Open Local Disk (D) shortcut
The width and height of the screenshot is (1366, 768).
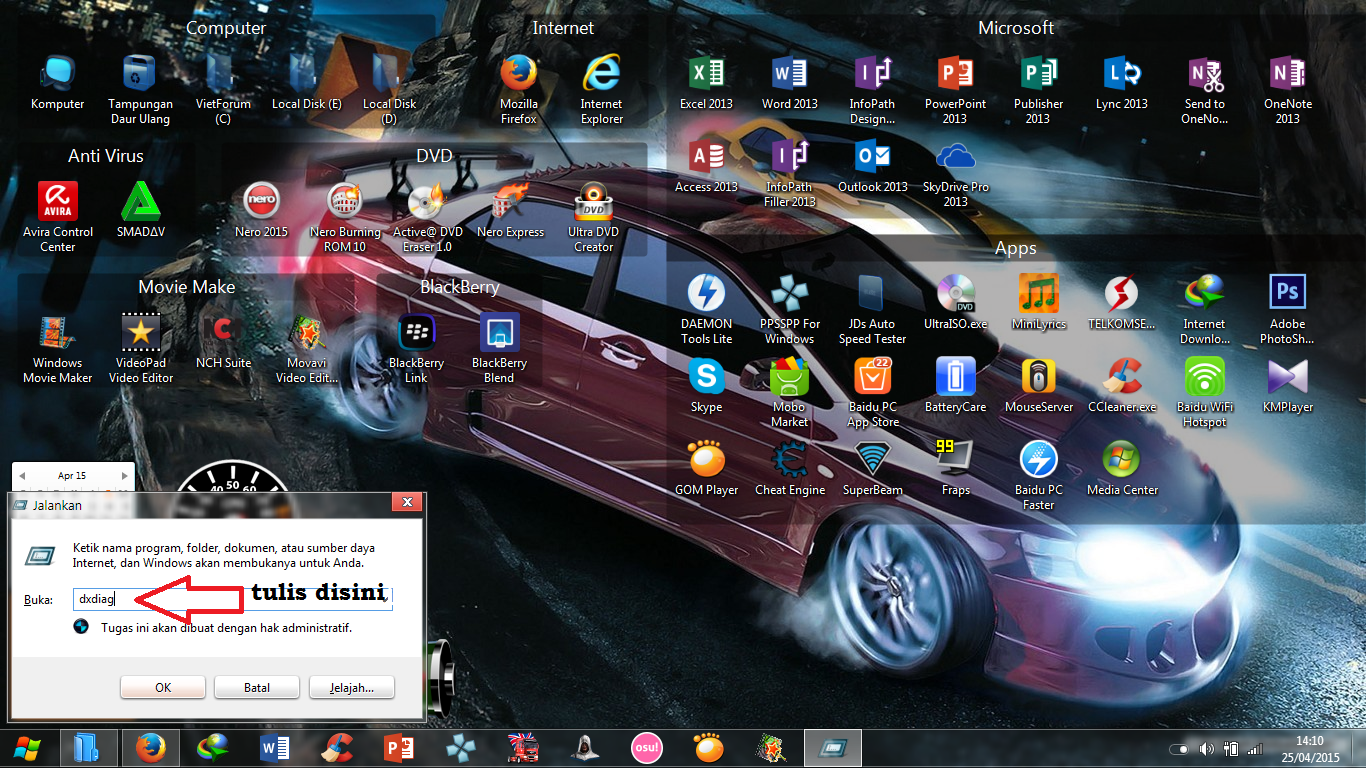390,90
